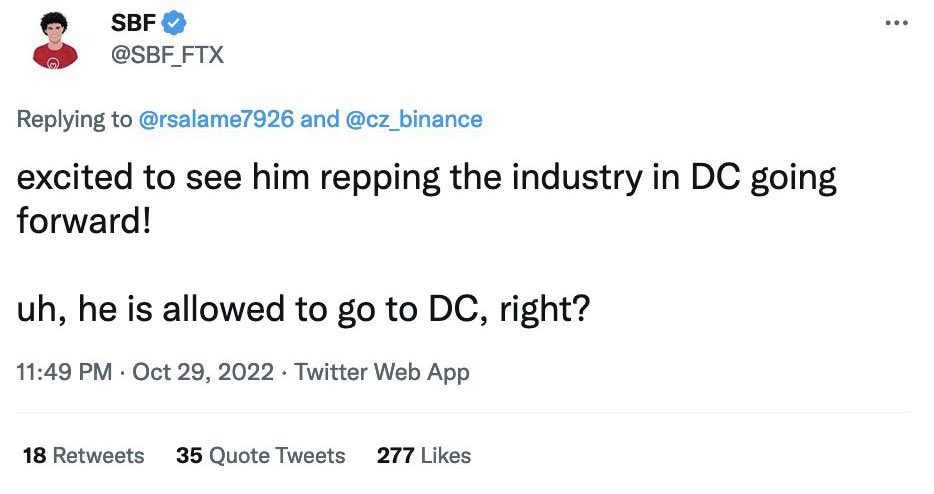
Task: Click the @SBF_FTX handle
Action: point(167,54)
